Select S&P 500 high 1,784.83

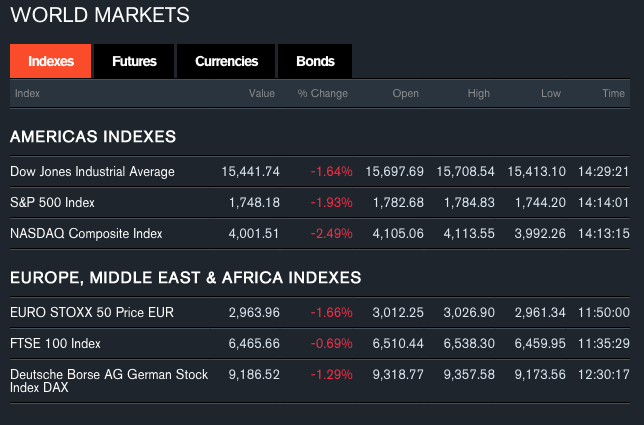tap(469, 202)
